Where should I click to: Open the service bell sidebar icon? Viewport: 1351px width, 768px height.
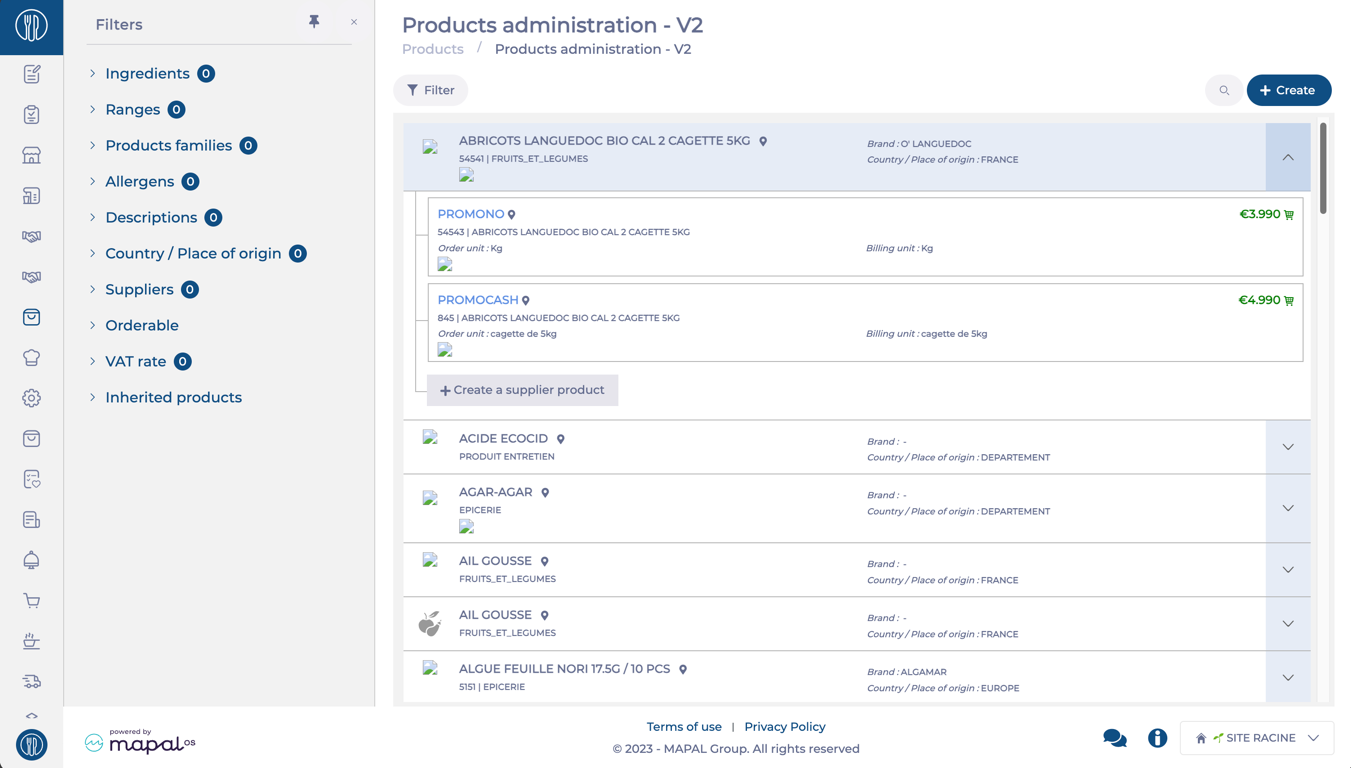pos(31,560)
